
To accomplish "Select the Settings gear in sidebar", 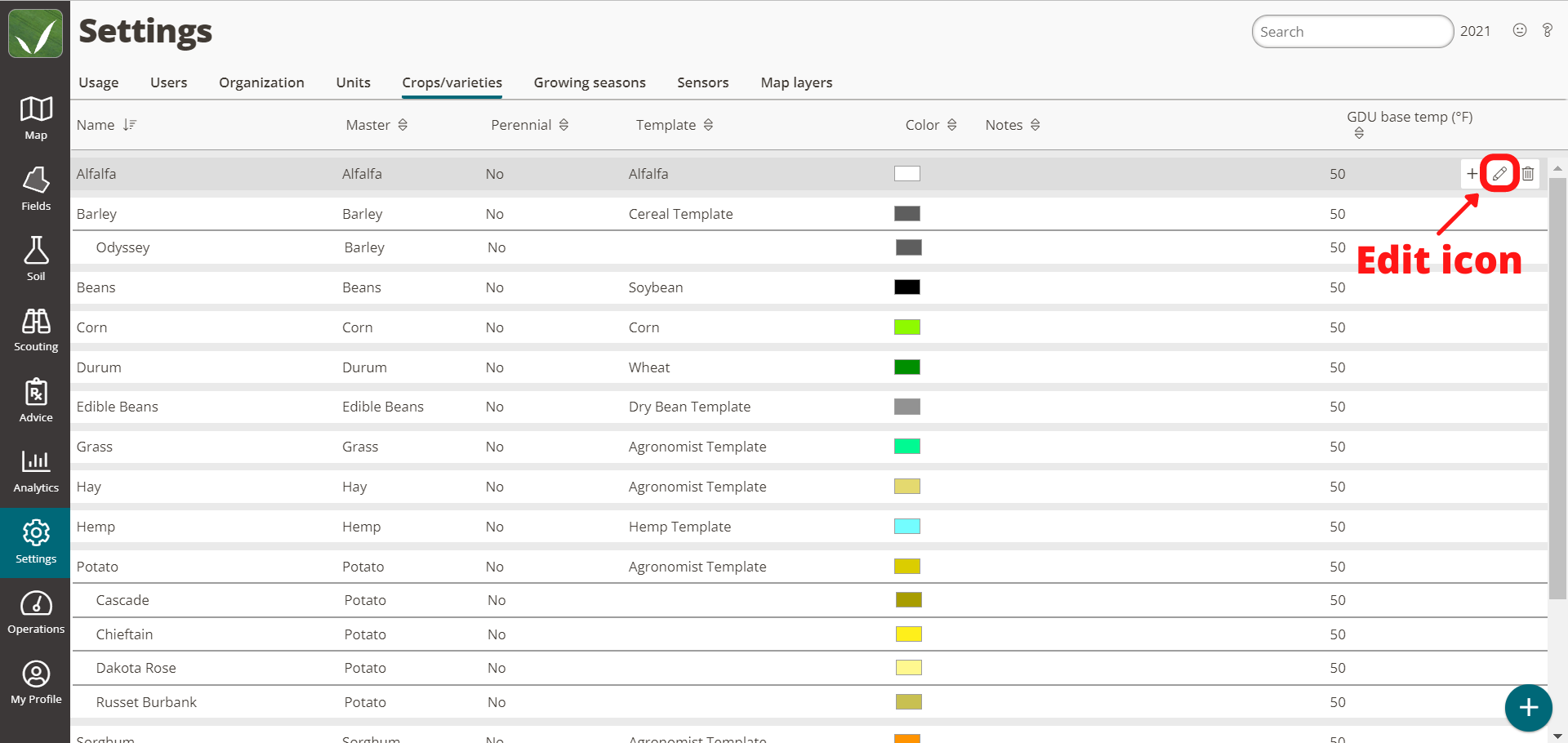I will pos(36,542).
